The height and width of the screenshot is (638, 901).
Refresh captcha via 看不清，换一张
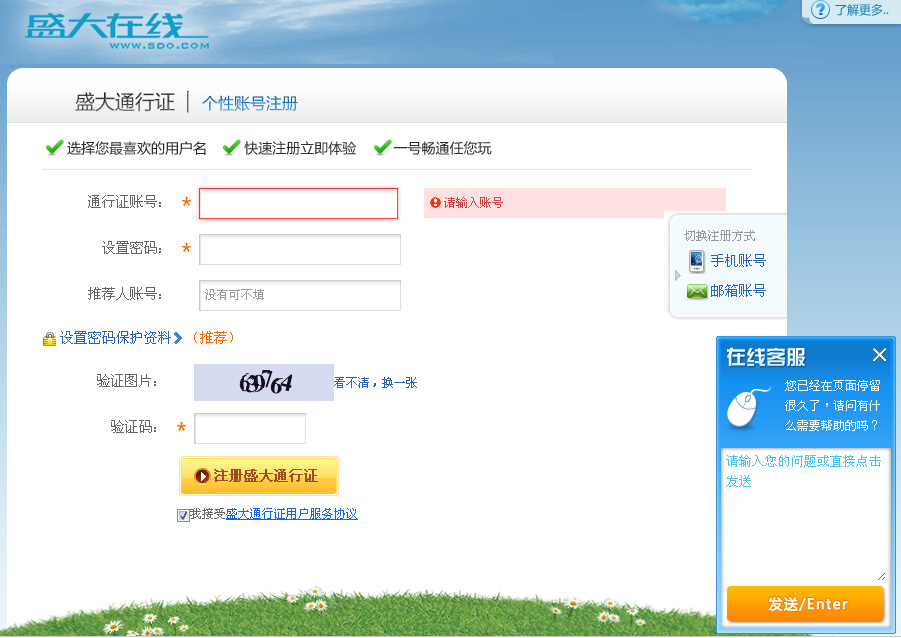[375, 383]
